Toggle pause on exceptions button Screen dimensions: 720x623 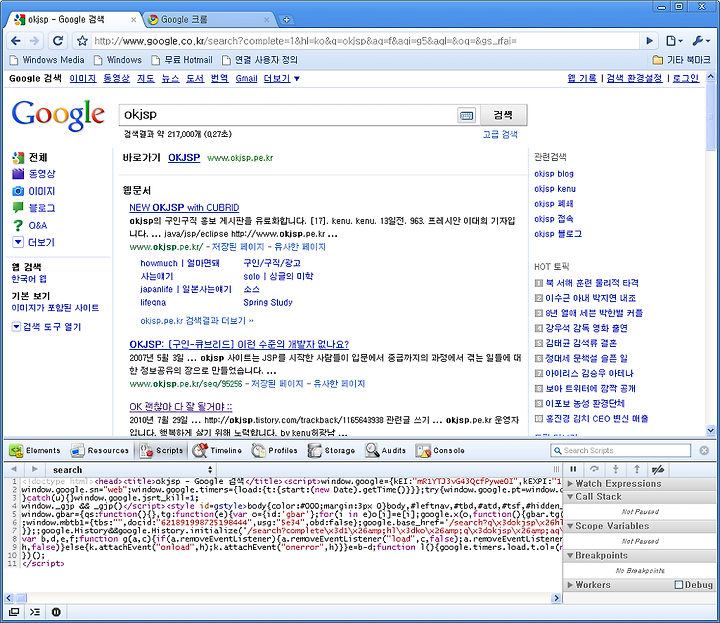[x=56, y=612]
